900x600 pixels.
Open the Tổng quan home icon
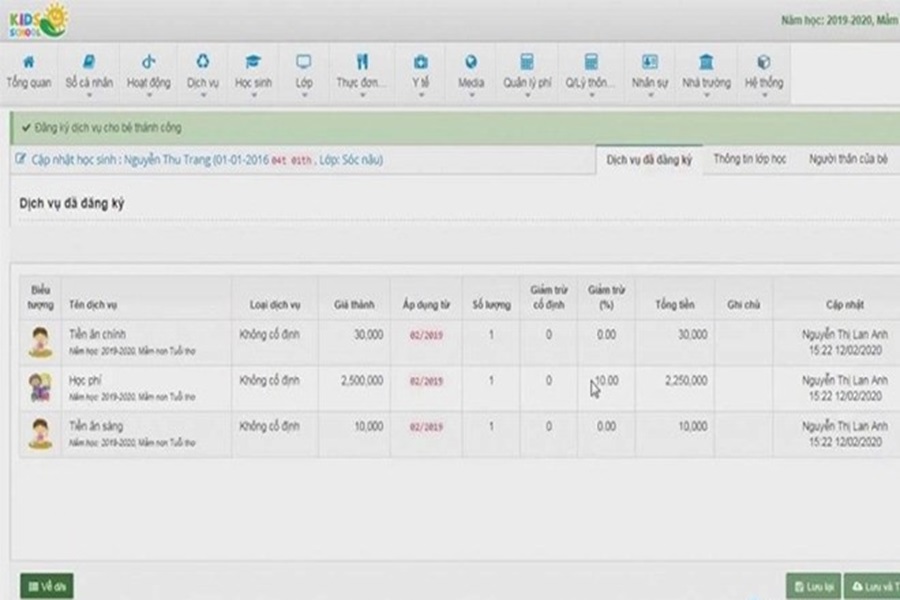pos(28,62)
